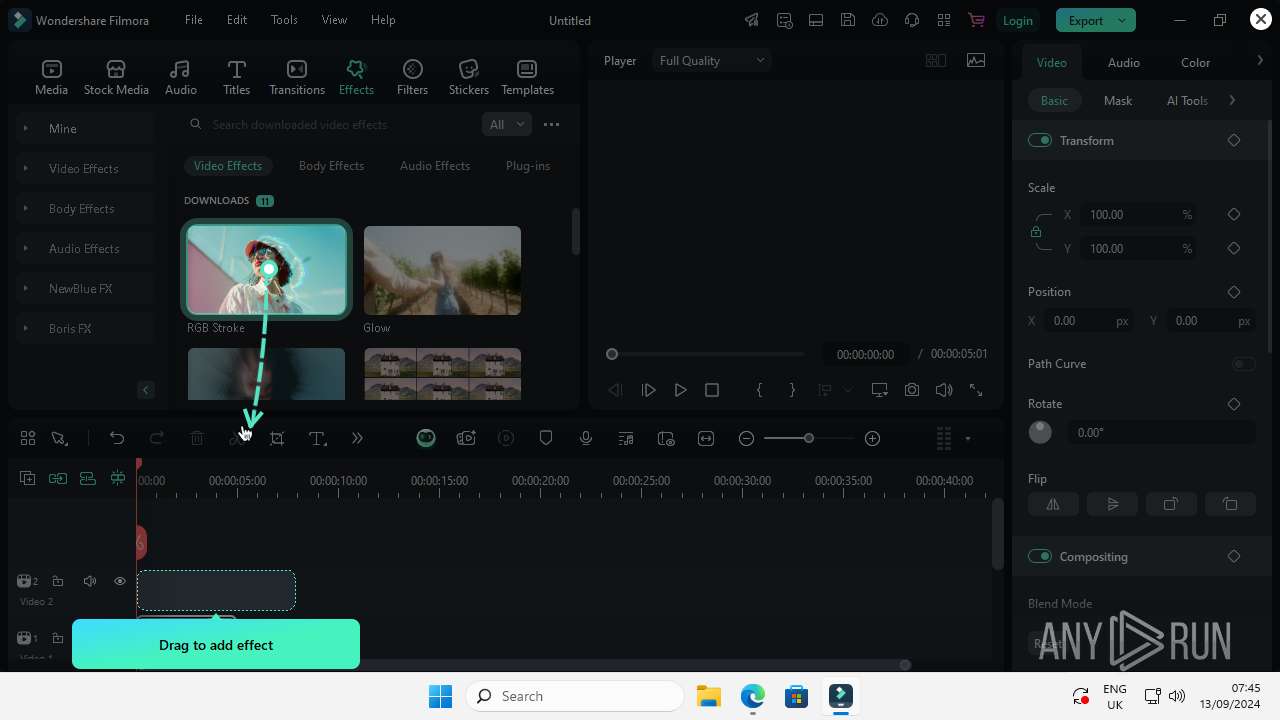Select the Audio Effects filter pill
The height and width of the screenshot is (720, 1280).
point(435,166)
